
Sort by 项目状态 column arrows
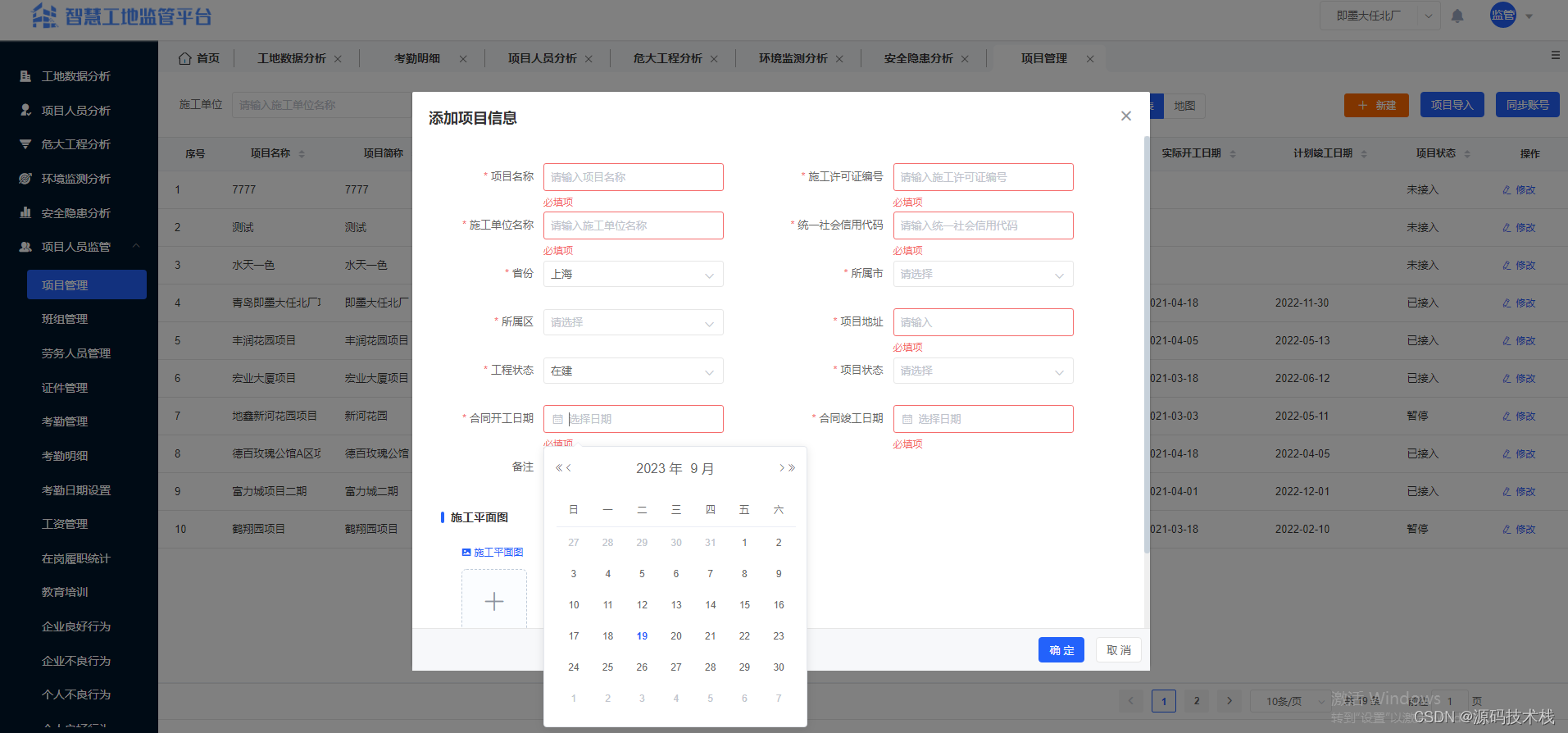1467,154
